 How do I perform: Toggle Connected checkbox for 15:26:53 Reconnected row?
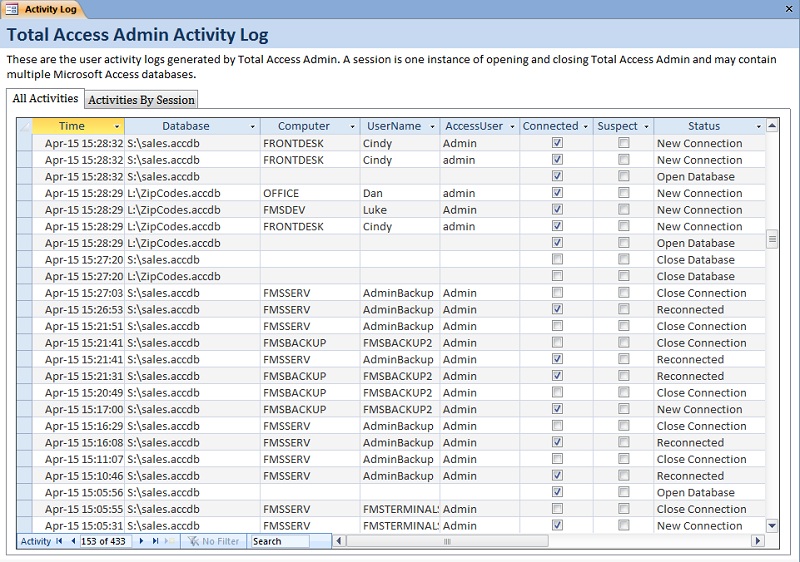pos(557,309)
